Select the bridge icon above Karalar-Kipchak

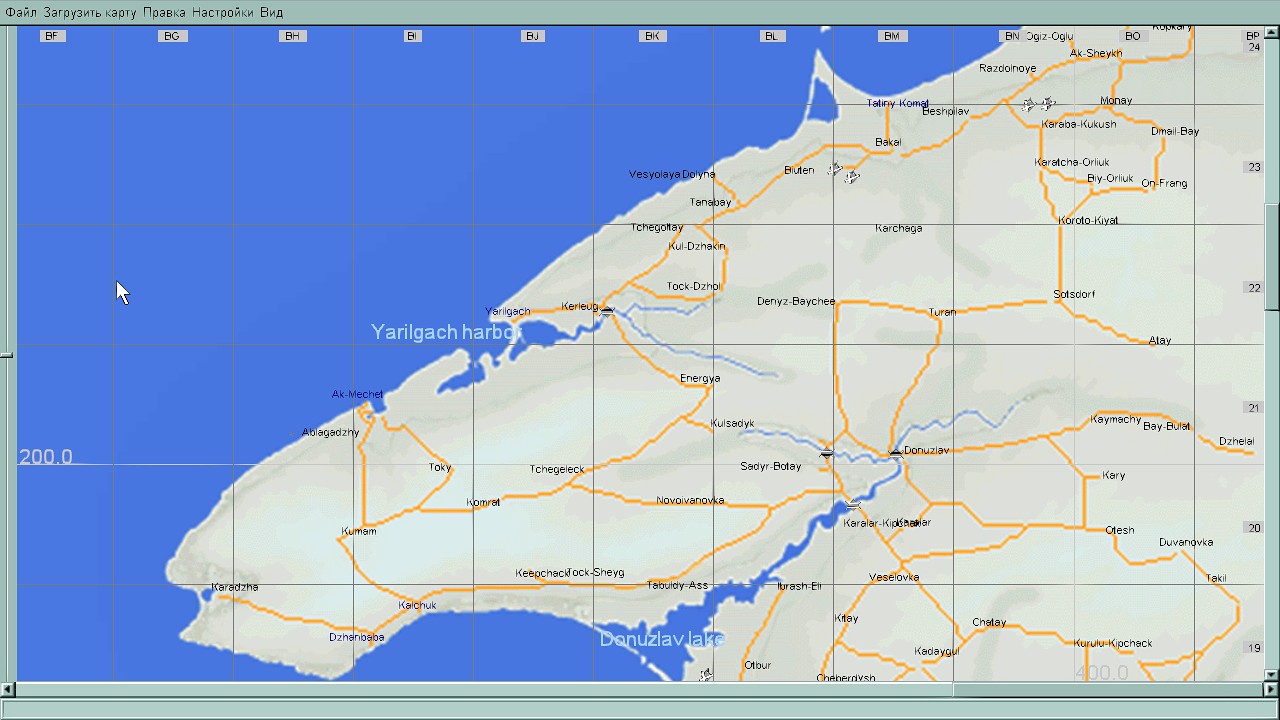tap(852, 505)
